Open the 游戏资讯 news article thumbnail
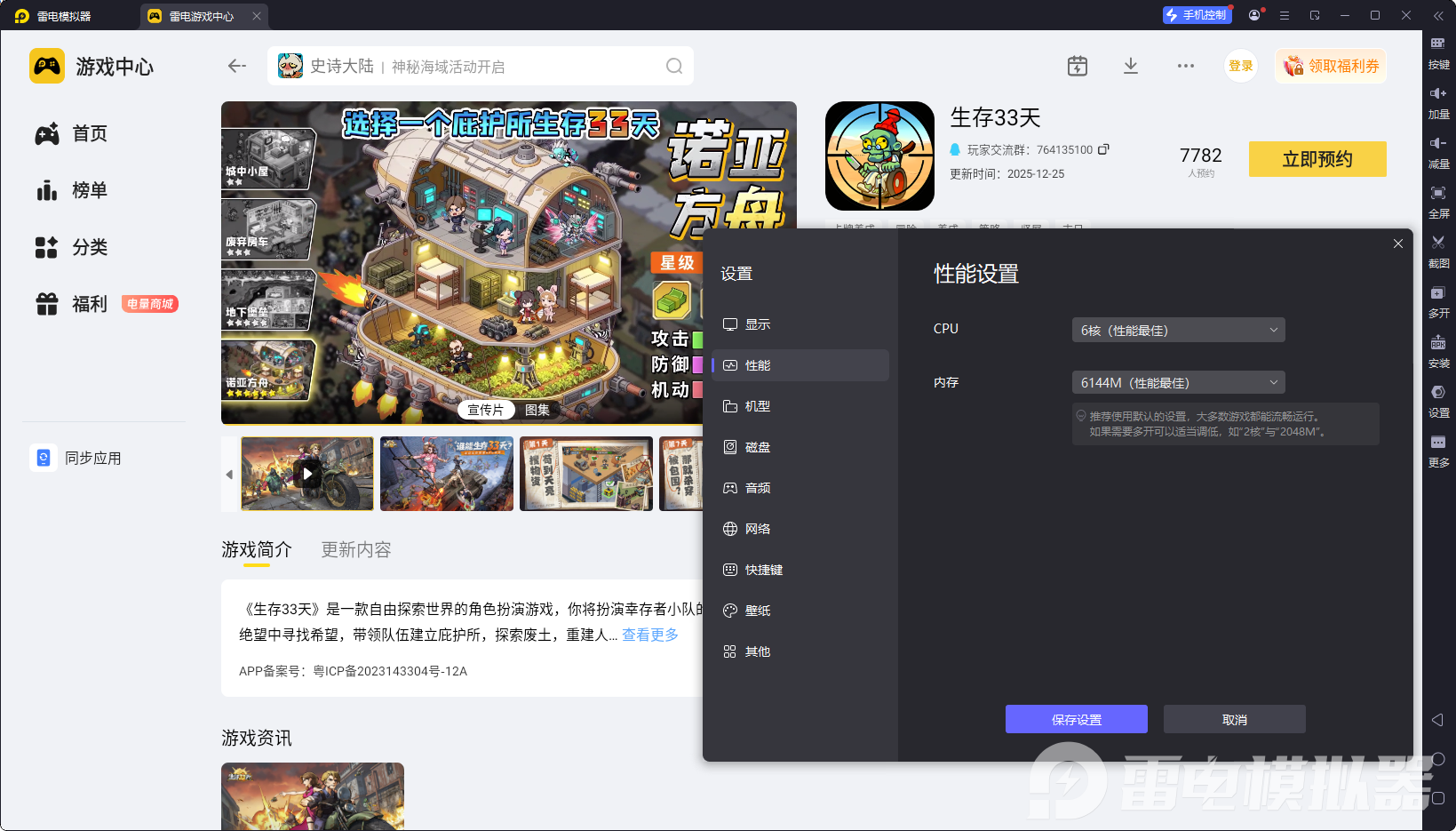 [x=313, y=796]
